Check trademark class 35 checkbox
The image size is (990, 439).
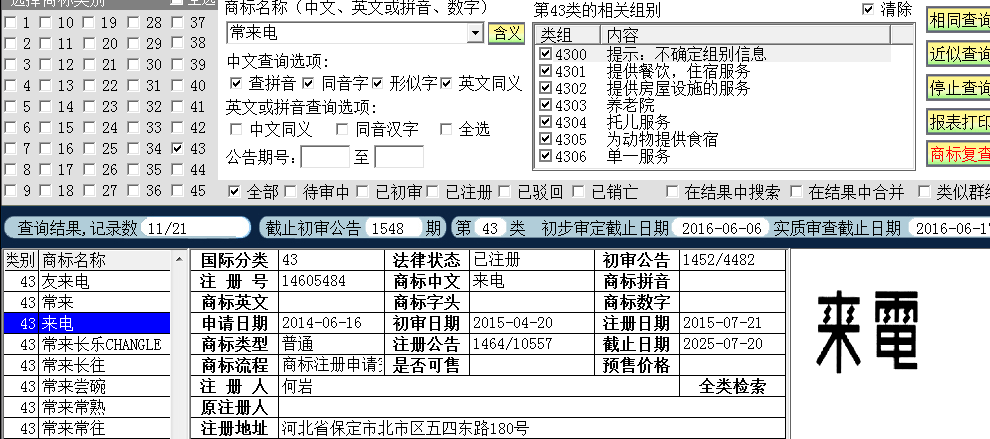[x=133, y=169]
